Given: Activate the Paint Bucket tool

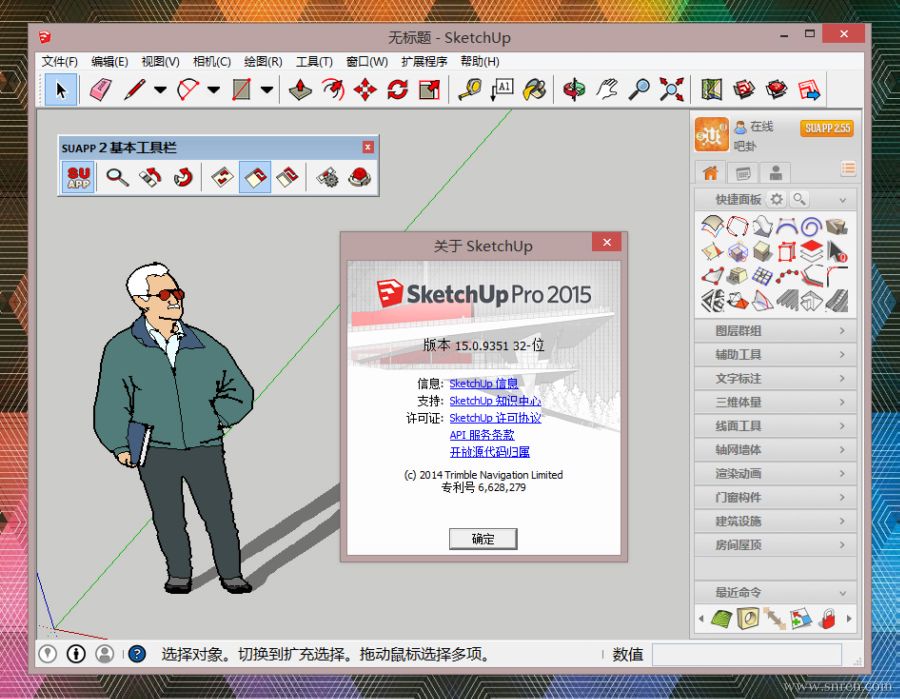Looking at the screenshot, I should (534, 90).
